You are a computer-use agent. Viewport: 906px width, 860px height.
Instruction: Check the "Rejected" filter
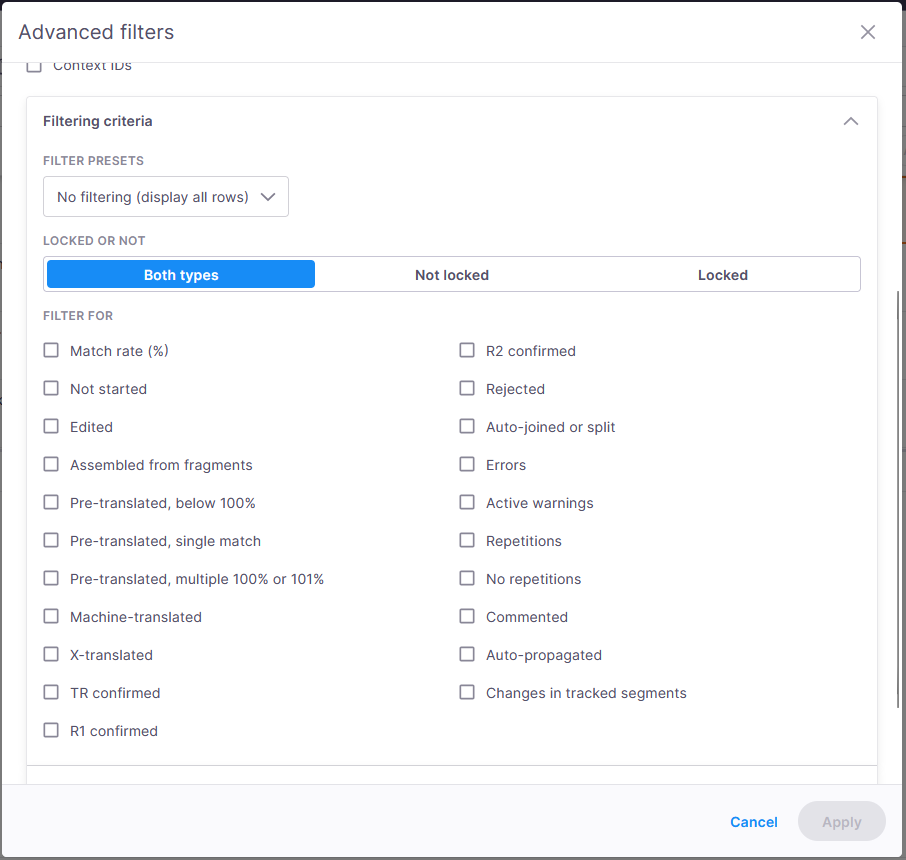click(x=466, y=388)
